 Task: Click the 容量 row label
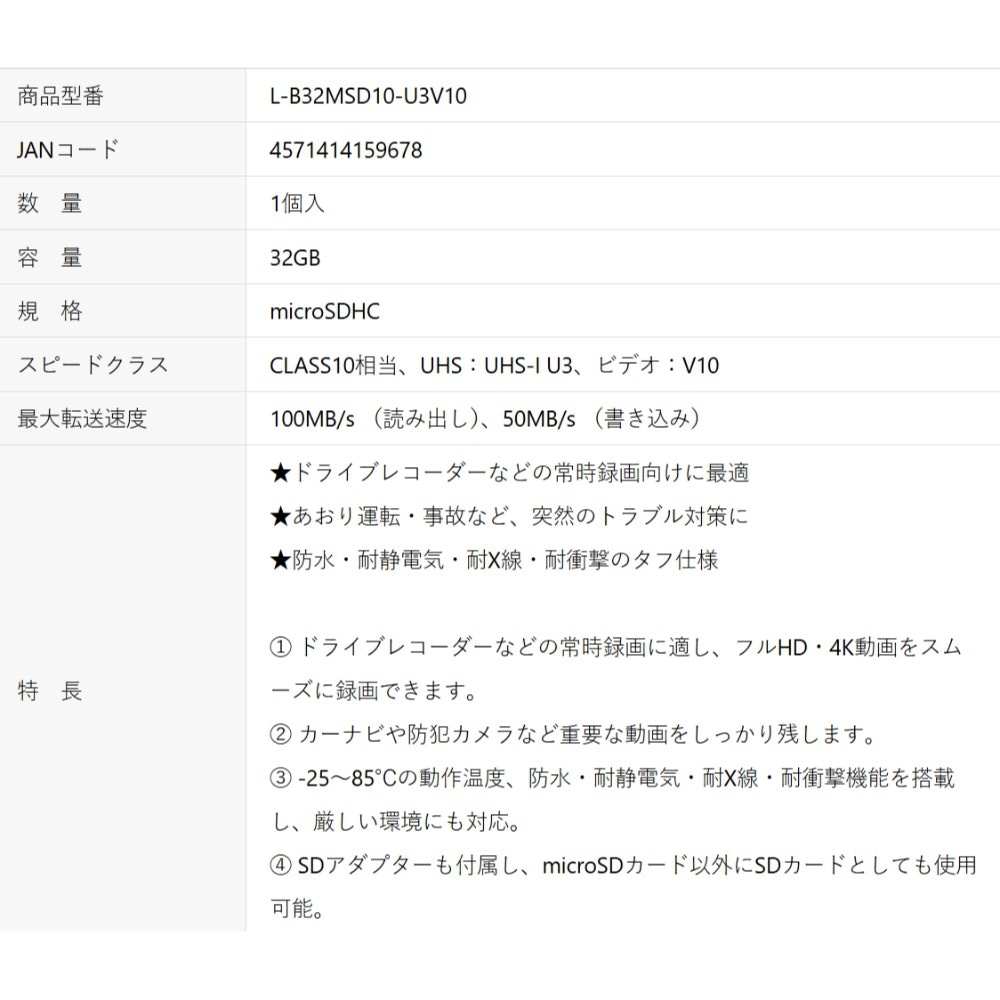pos(50,258)
